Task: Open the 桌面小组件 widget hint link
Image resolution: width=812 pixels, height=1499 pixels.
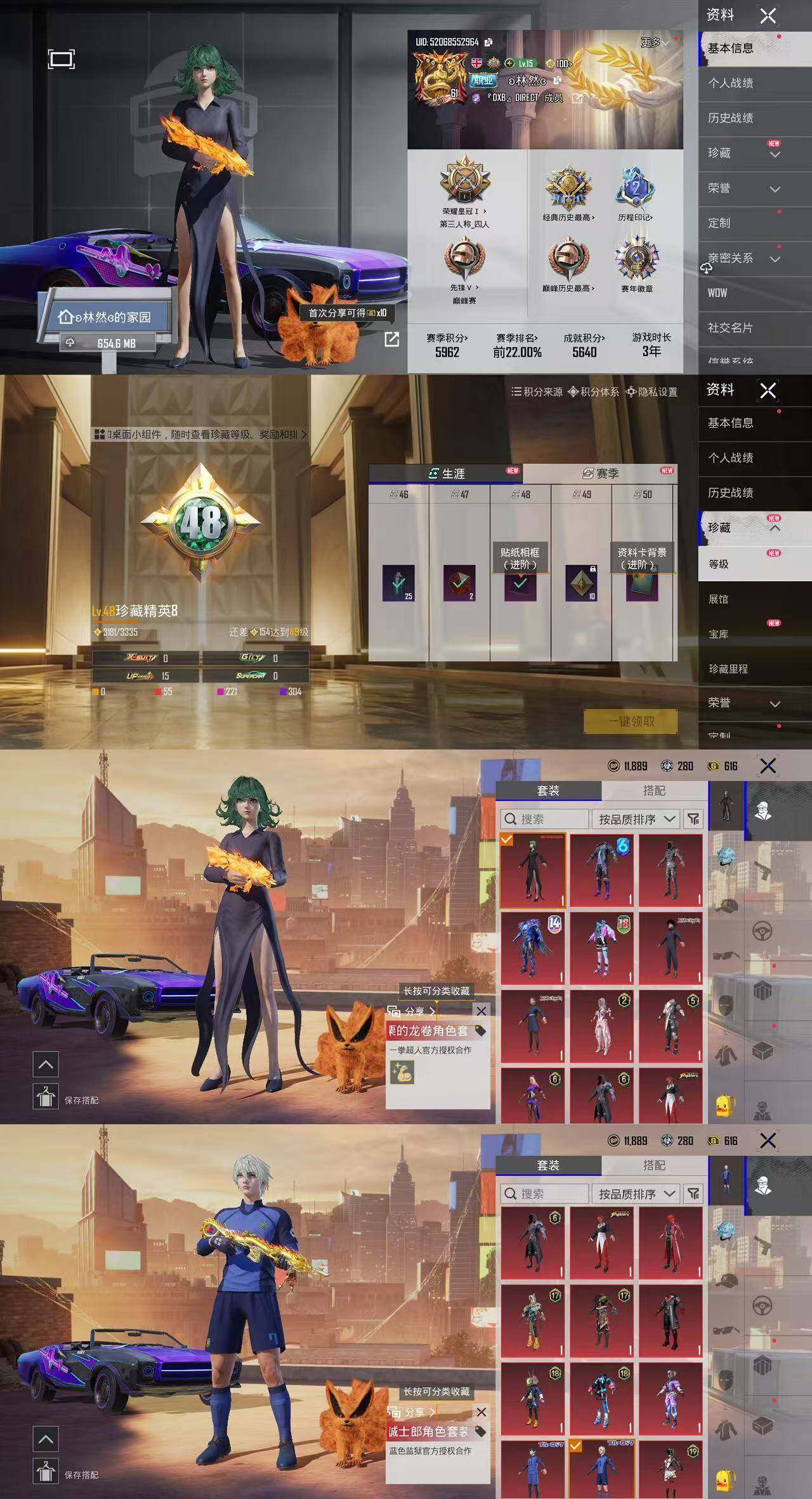Action: (201, 434)
